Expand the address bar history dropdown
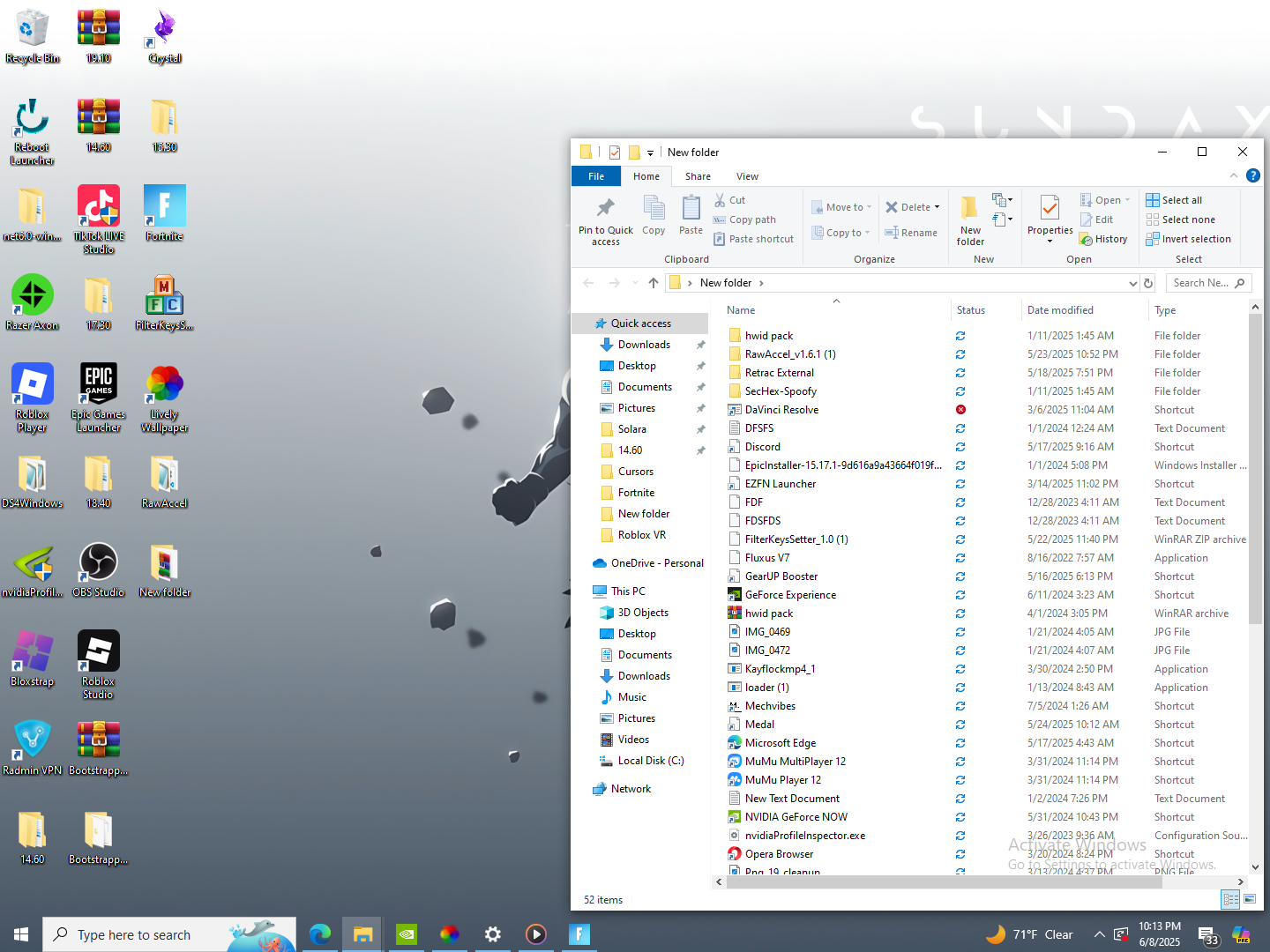 click(1132, 283)
